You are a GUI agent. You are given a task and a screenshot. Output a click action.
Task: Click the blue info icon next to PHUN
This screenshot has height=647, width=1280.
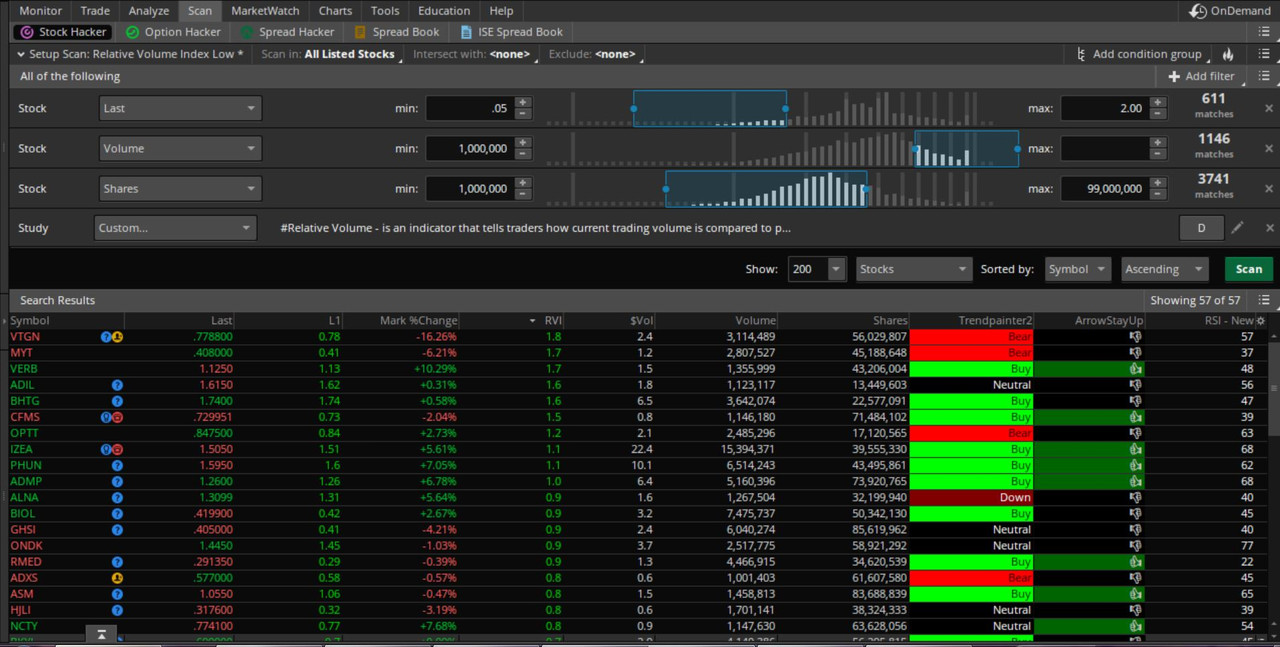click(117, 465)
